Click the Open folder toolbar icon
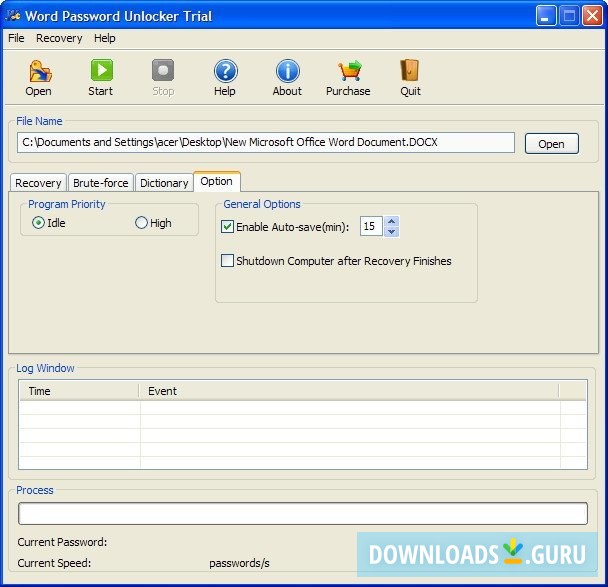 click(x=40, y=71)
